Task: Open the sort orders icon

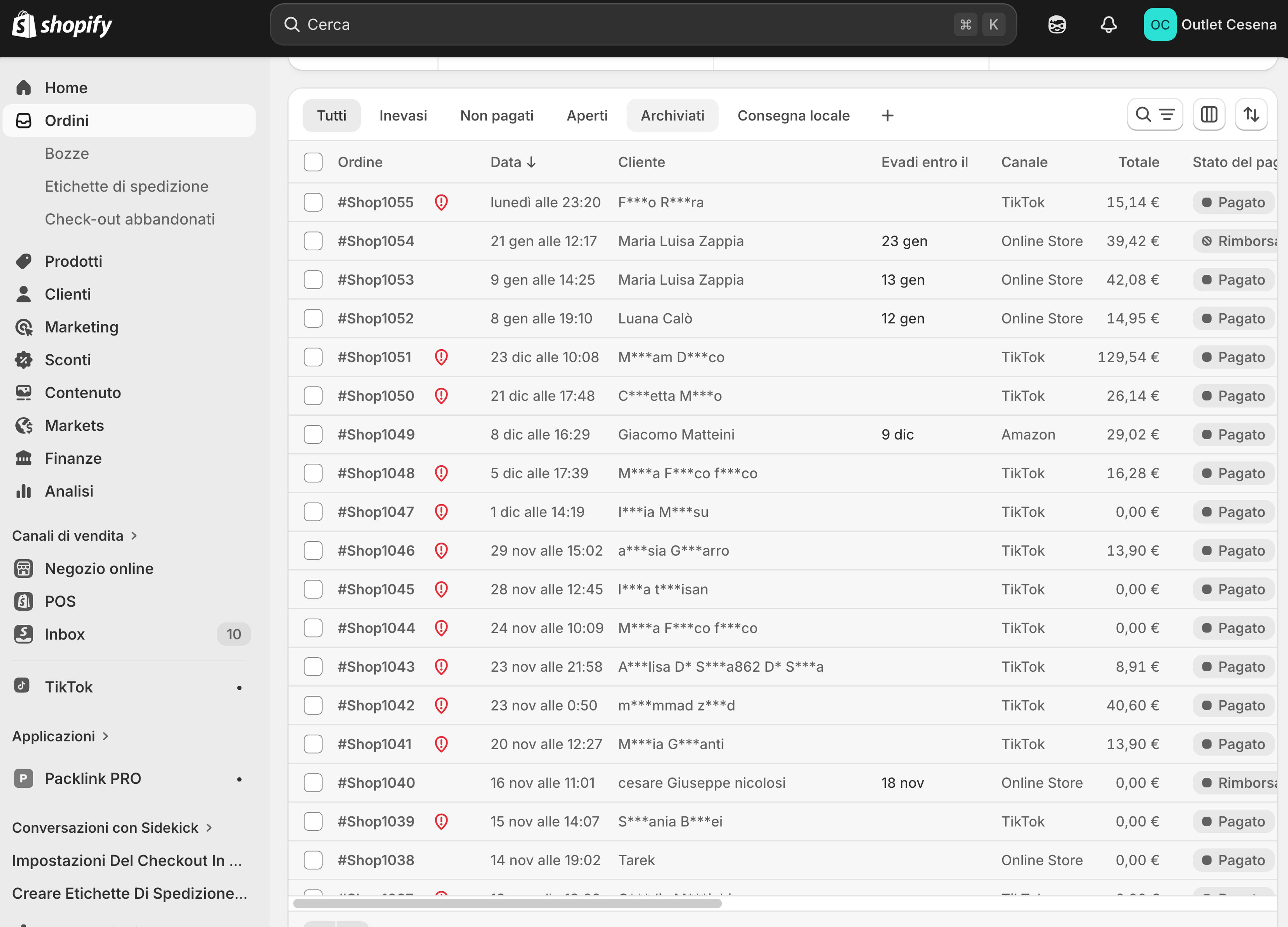Action: coord(1251,115)
